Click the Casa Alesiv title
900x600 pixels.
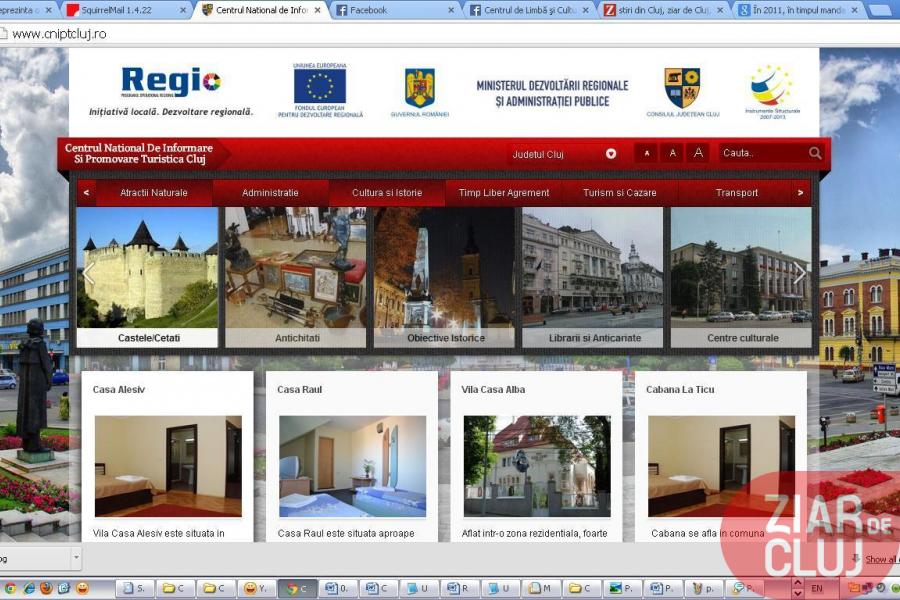click(119, 389)
